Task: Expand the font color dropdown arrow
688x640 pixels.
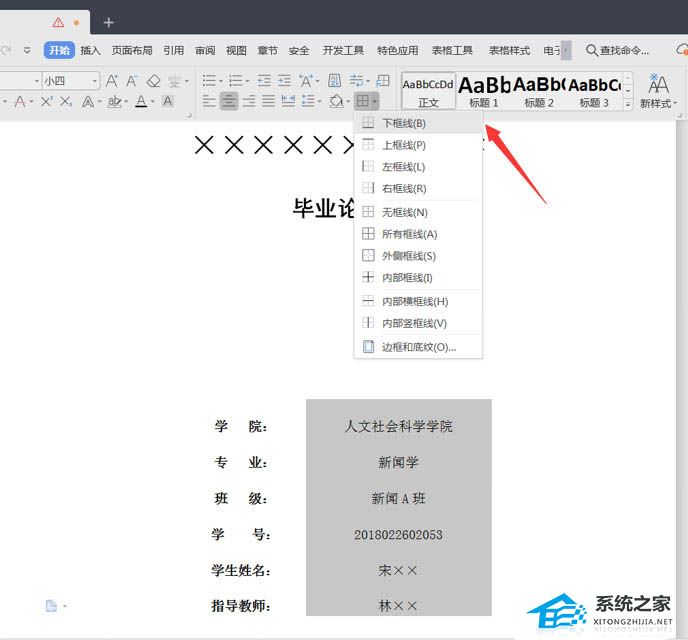Action: click(153, 102)
